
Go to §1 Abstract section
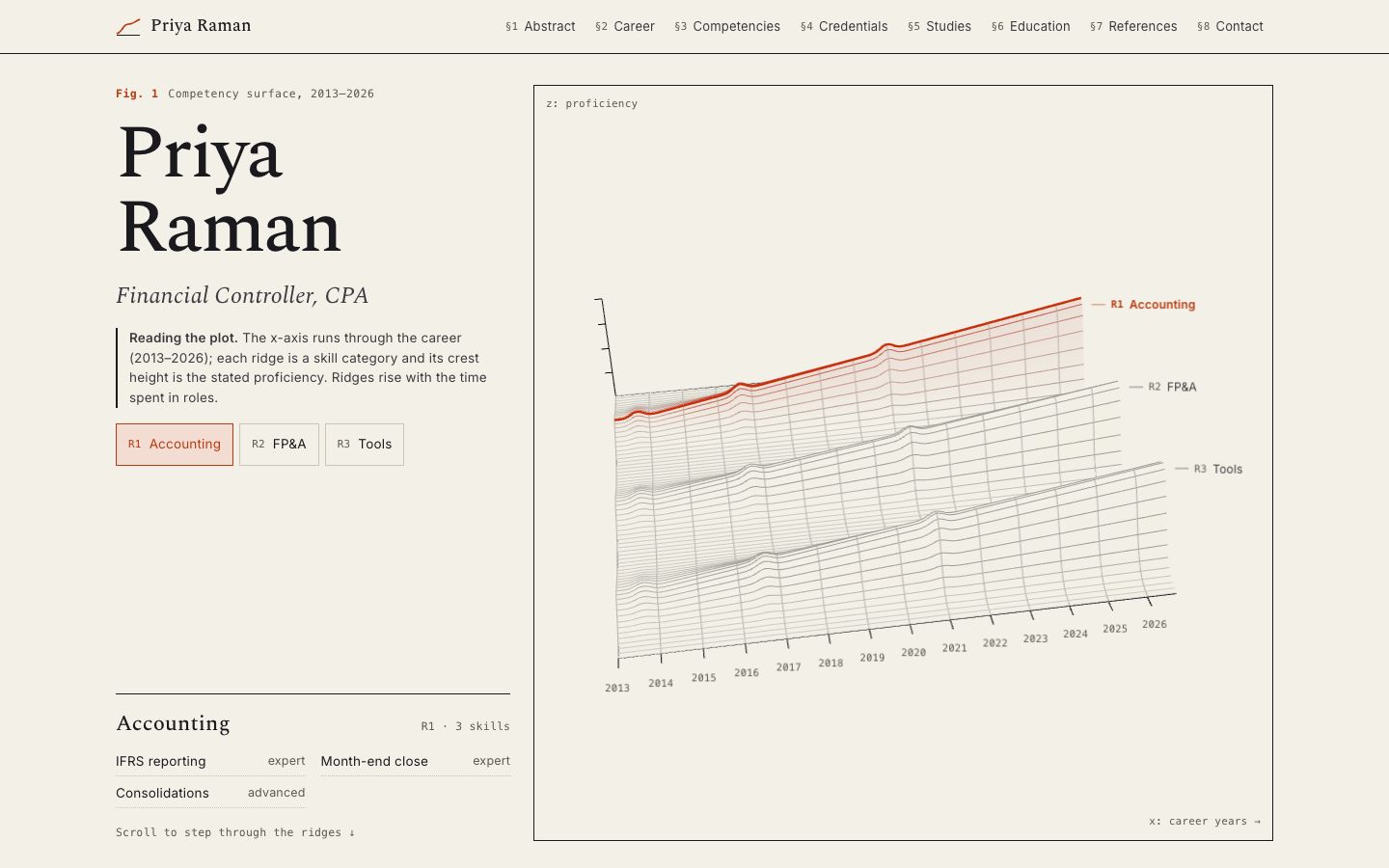(x=540, y=26)
